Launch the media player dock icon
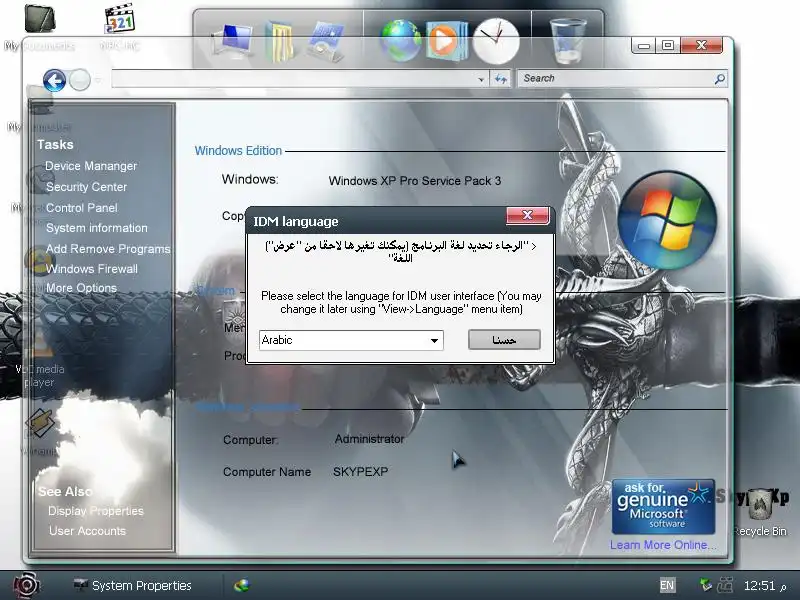The height and width of the screenshot is (600, 800). 446,41
